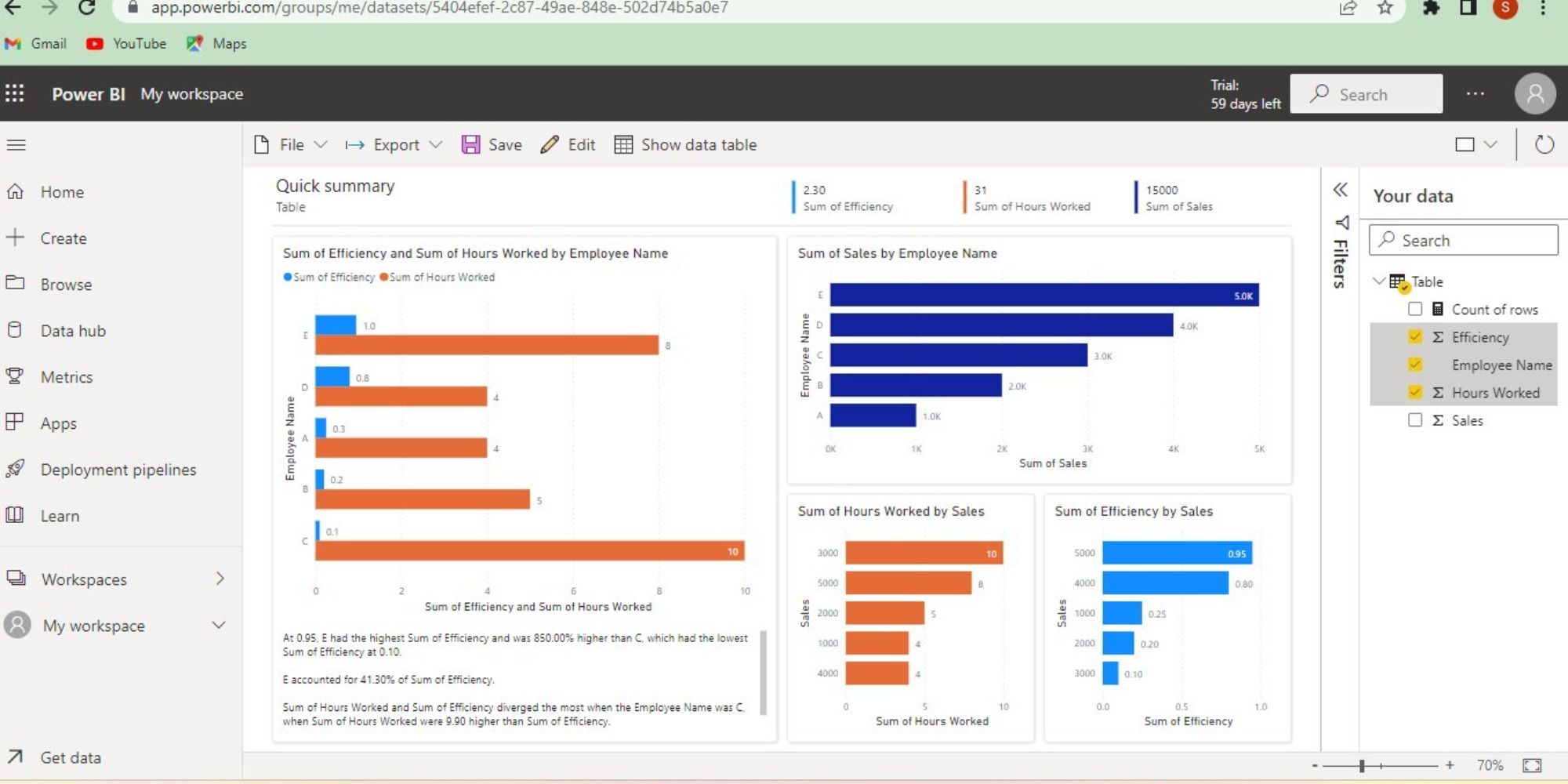Open the view mode dropdown
This screenshot has width=1568, height=784.
[x=1476, y=144]
